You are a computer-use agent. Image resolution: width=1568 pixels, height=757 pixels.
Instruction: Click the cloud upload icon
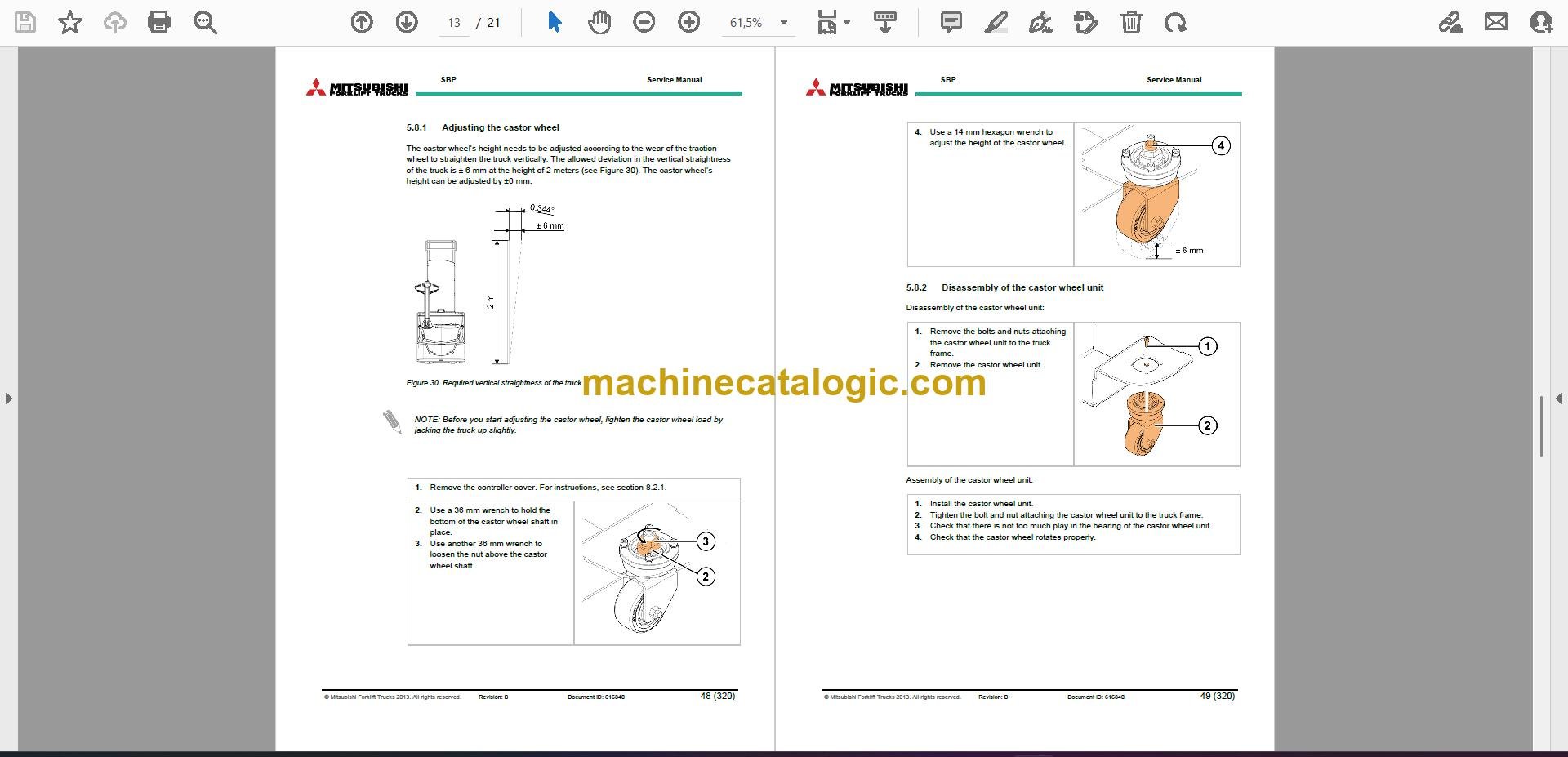114,22
